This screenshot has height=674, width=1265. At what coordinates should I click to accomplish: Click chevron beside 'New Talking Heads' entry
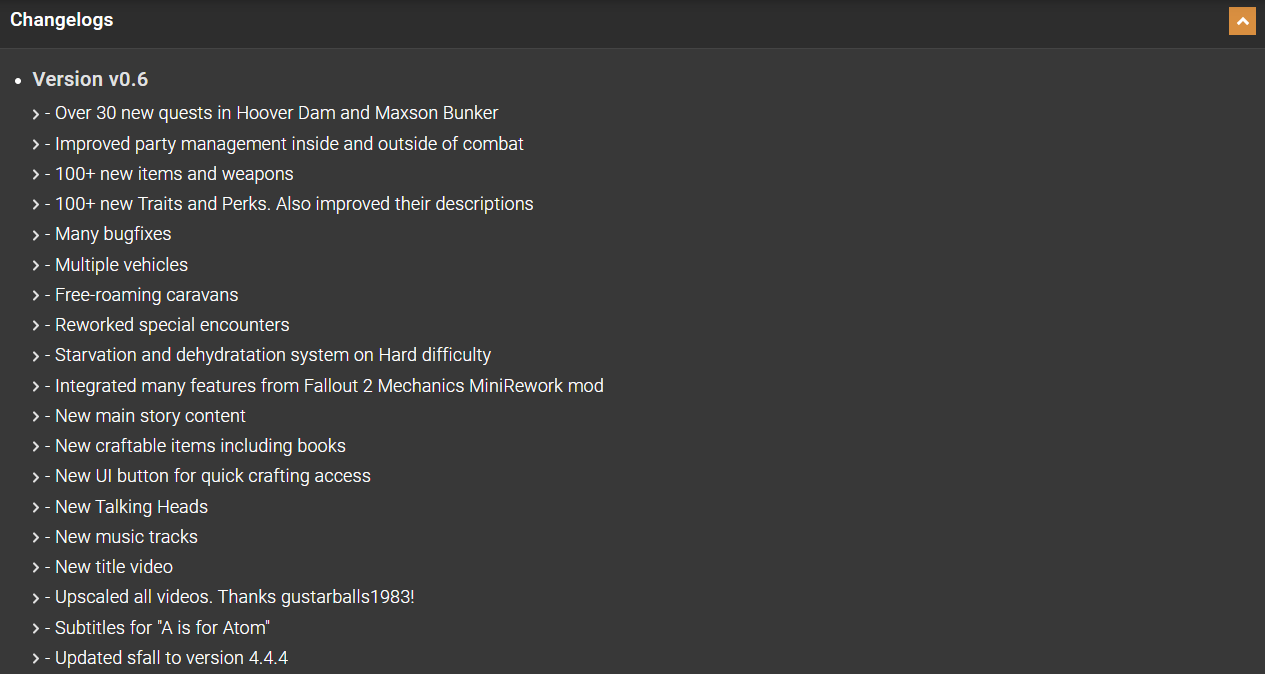[x=36, y=507]
